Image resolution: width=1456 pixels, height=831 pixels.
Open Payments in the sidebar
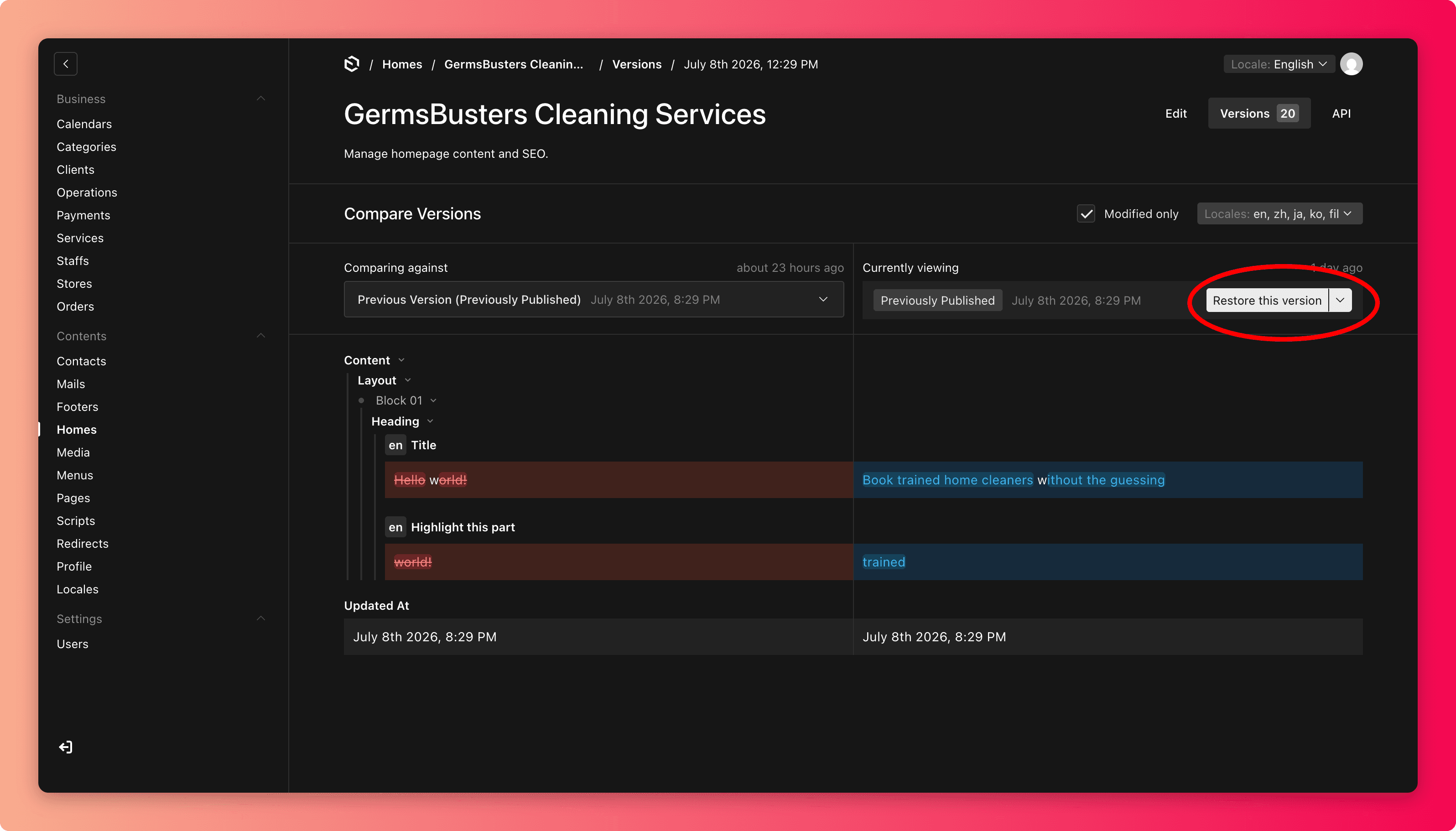(83, 215)
